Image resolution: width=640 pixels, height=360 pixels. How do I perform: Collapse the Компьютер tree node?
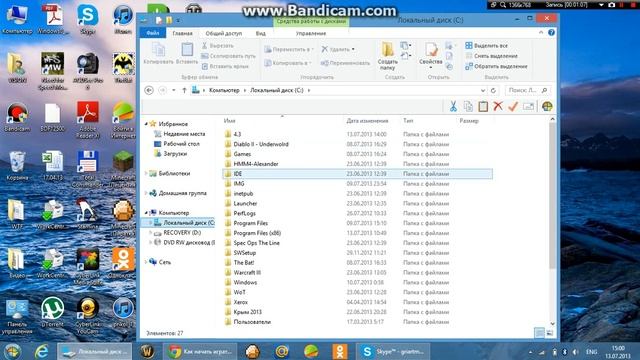[146, 213]
